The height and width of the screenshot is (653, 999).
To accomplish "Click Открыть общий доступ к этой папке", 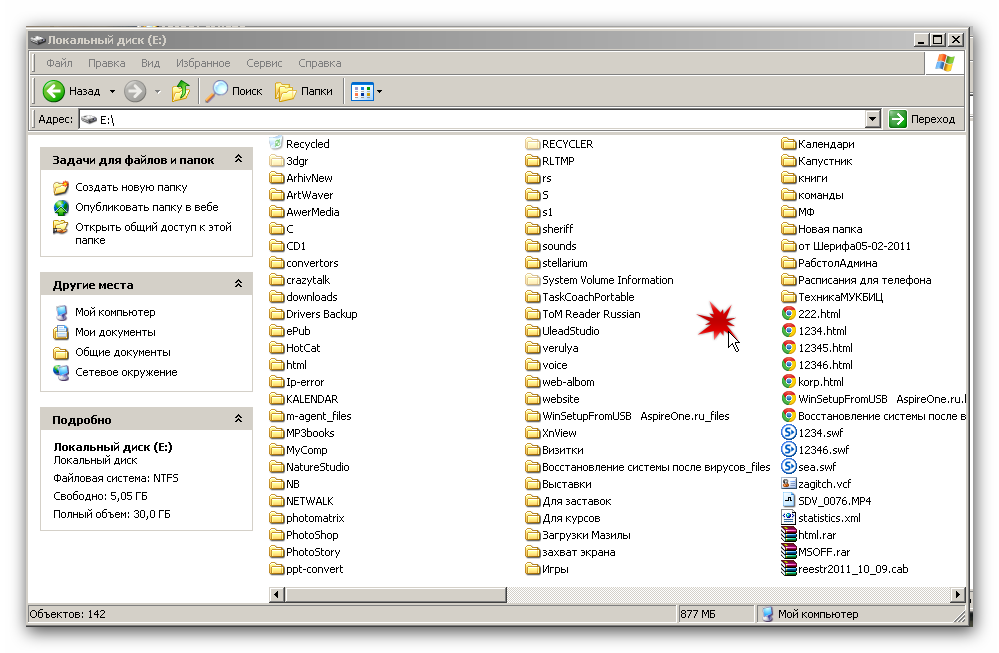I will 153,233.
